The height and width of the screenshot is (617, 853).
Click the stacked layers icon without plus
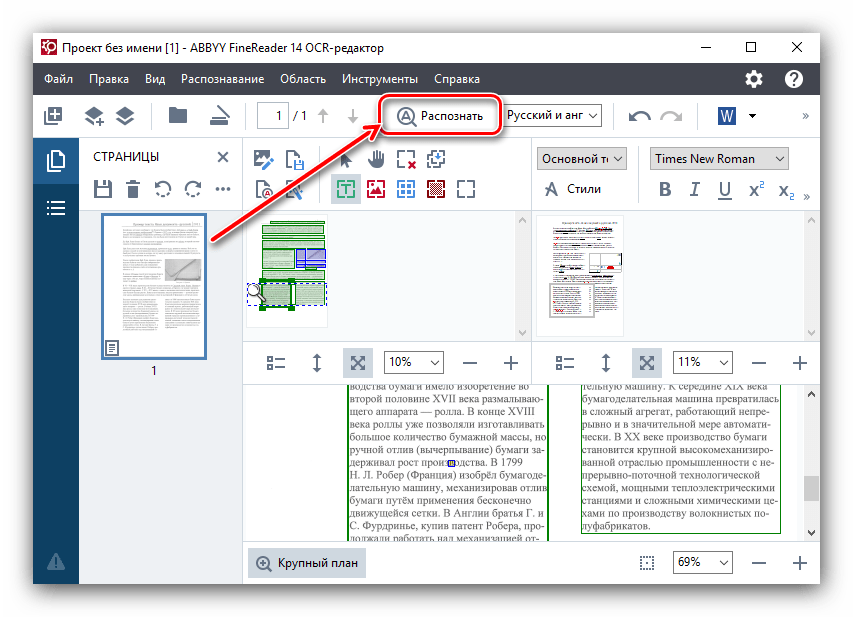[x=125, y=116]
